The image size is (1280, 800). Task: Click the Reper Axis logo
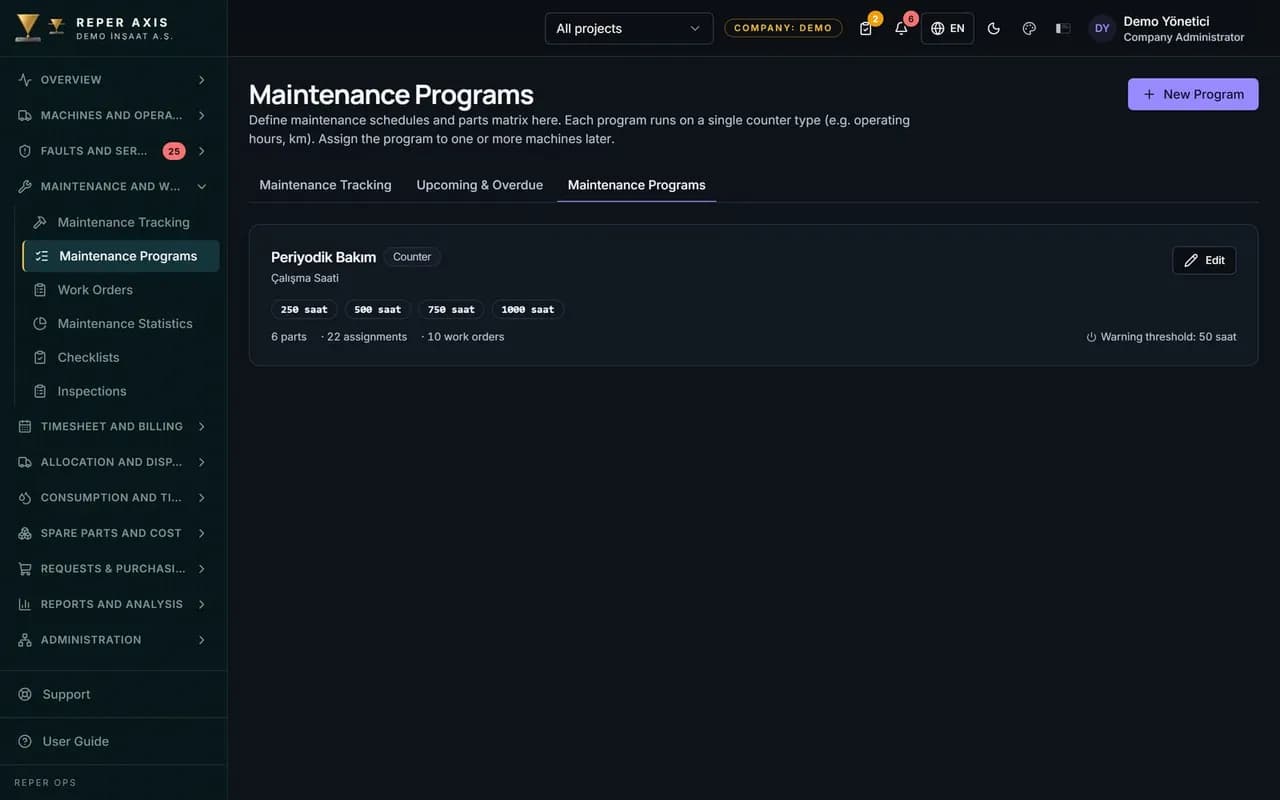click(x=28, y=28)
